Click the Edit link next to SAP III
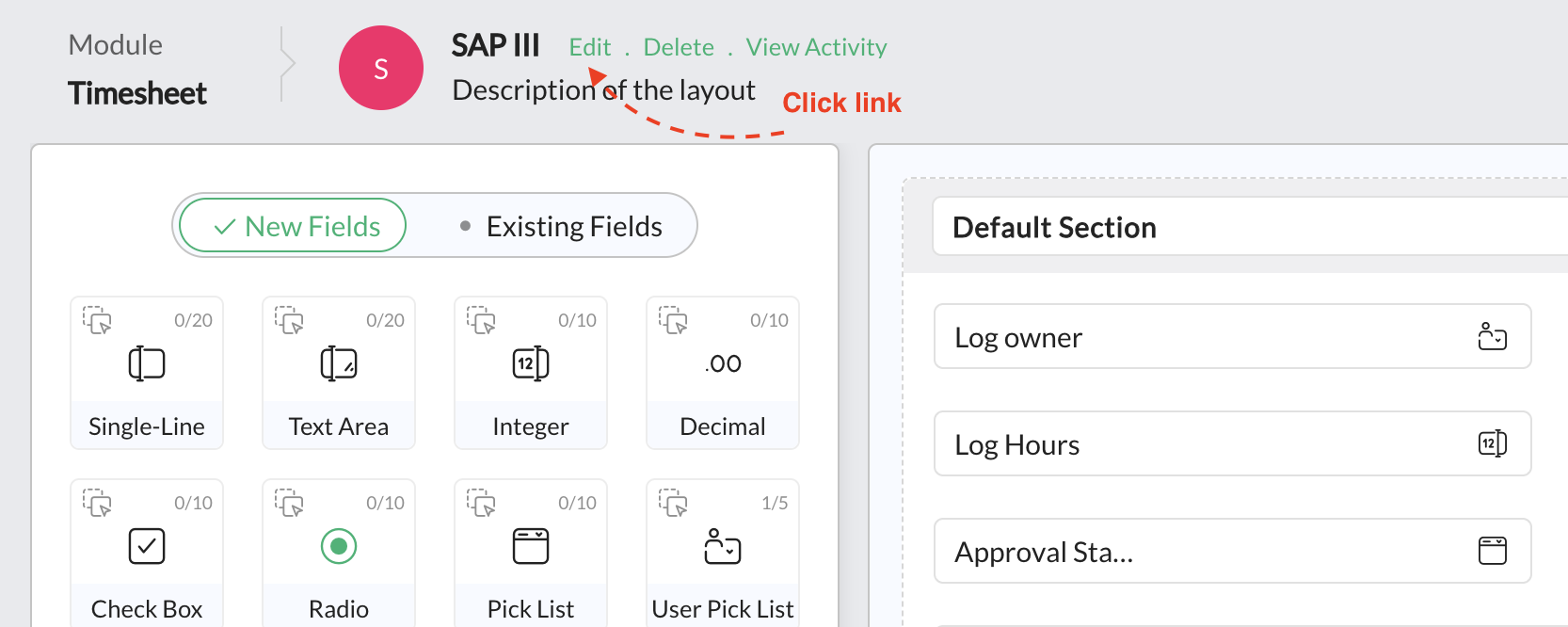The width and height of the screenshot is (1568, 627). click(590, 47)
